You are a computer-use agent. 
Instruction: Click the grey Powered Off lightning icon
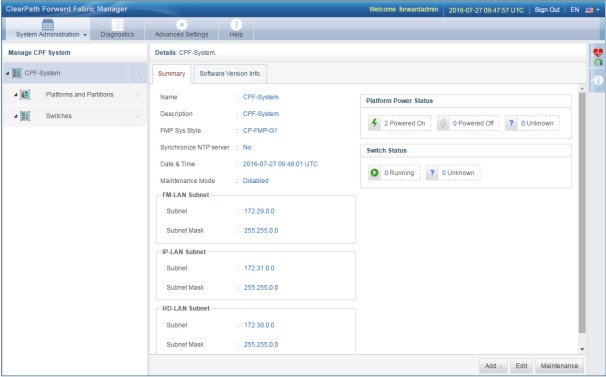click(x=443, y=123)
